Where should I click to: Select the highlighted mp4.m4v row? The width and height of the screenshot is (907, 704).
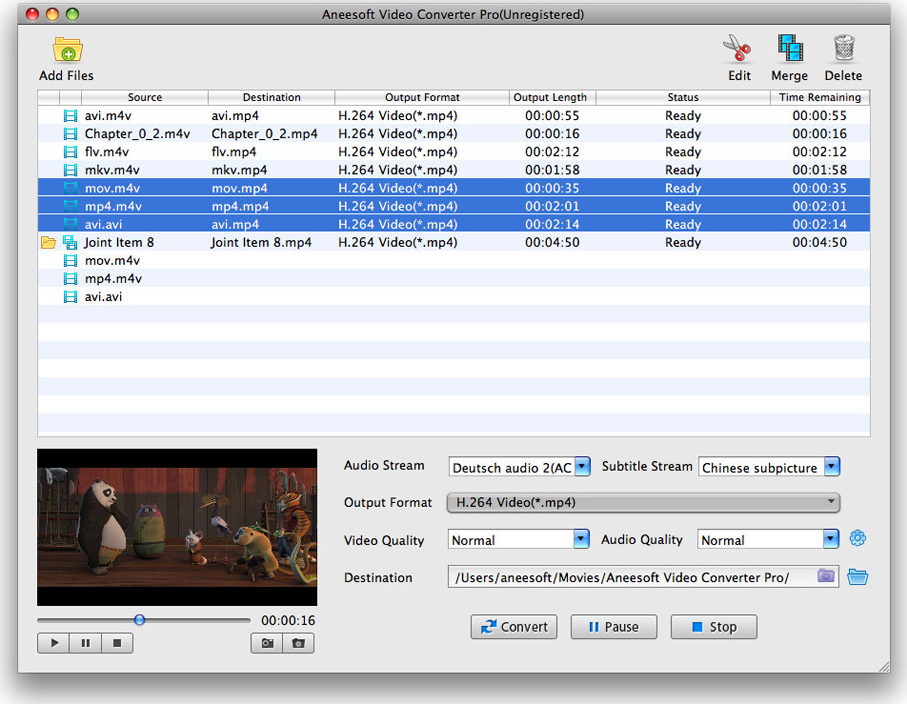[x=454, y=206]
